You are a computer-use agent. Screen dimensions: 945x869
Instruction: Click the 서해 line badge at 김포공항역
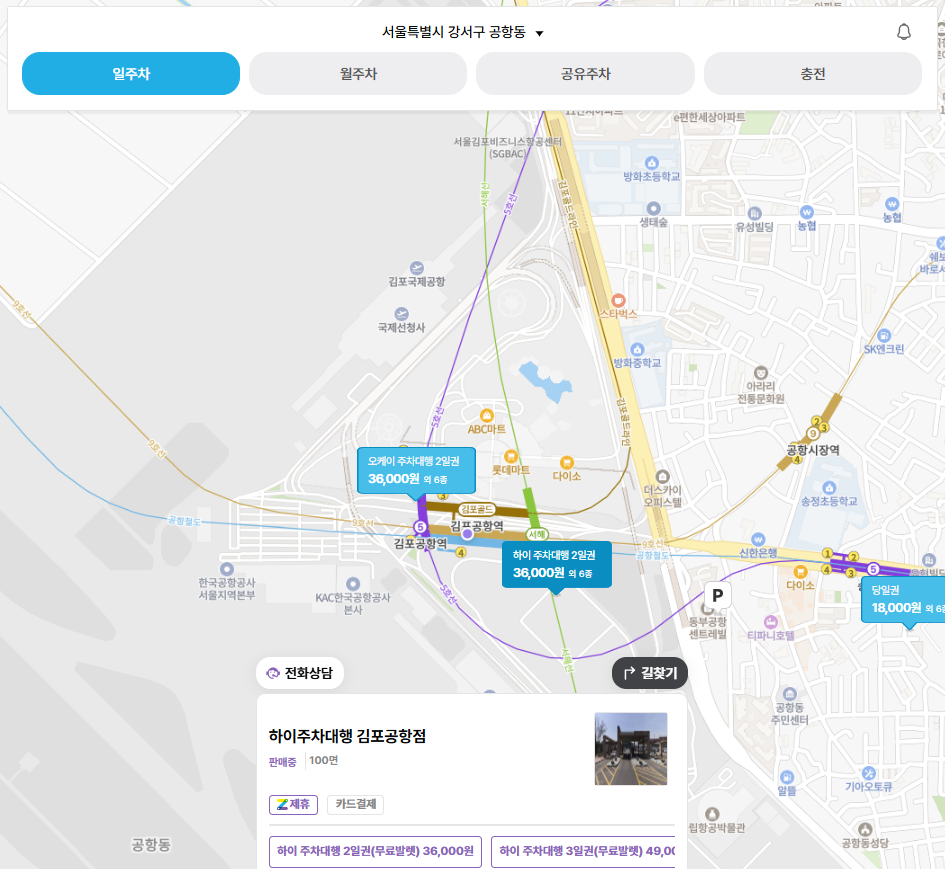536,534
